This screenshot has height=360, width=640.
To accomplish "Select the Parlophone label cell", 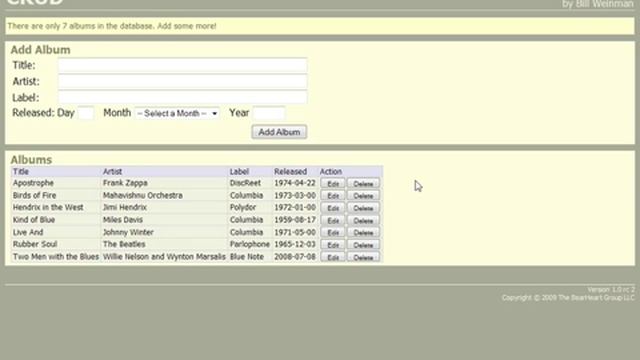I will (x=249, y=244).
